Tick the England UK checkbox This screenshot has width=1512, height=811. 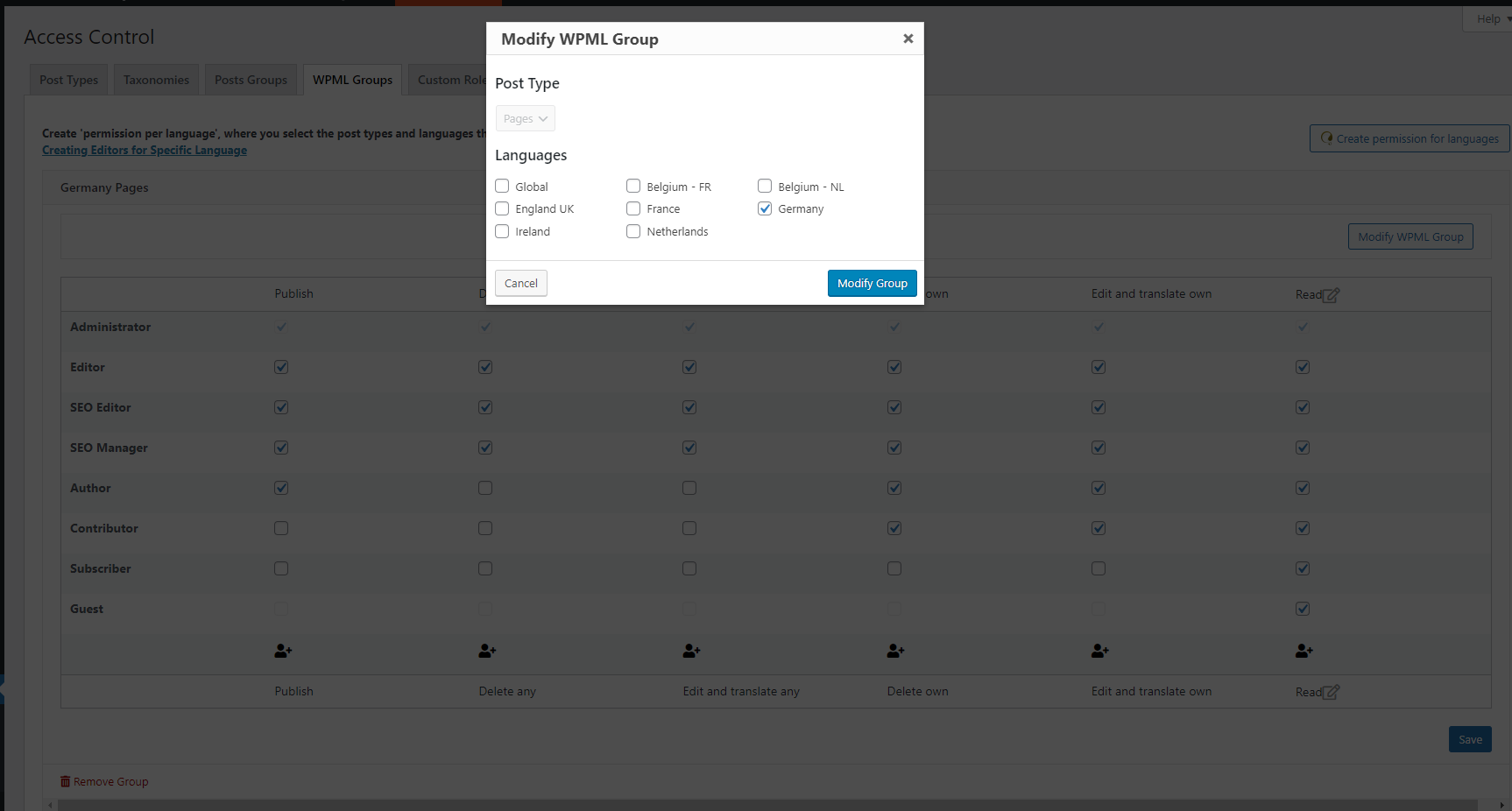502,208
